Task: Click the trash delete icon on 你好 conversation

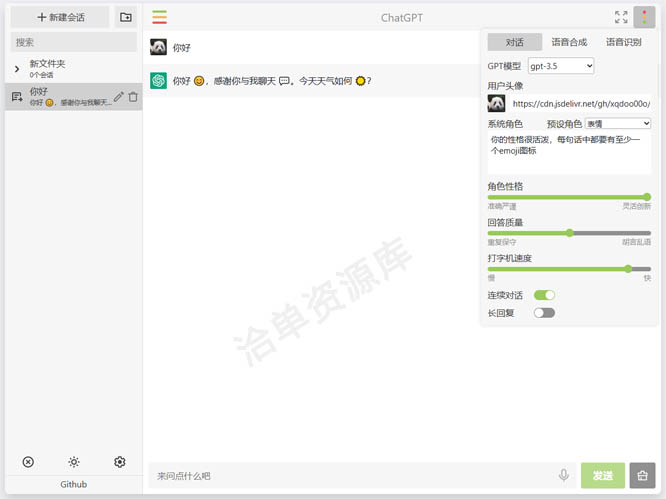Action: pos(133,97)
